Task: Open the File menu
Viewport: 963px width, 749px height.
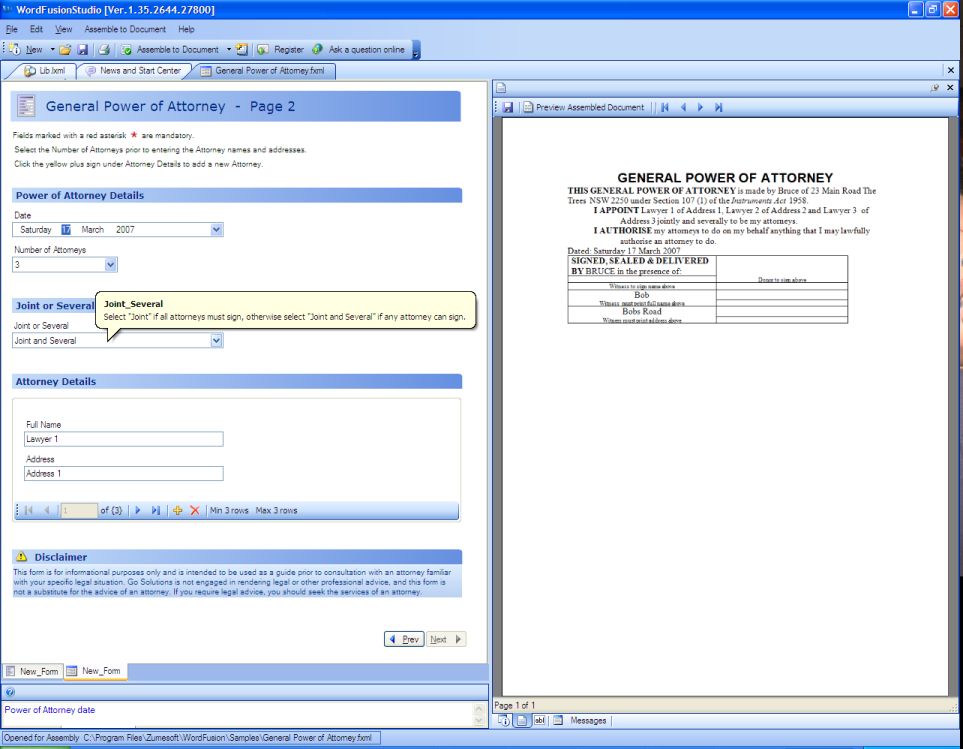Action: tap(12, 29)
